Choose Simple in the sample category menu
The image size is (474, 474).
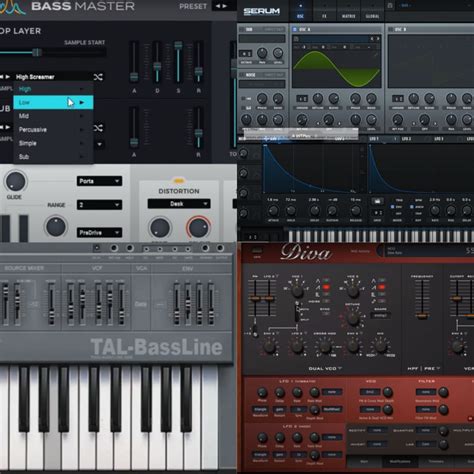coord(53,143)
